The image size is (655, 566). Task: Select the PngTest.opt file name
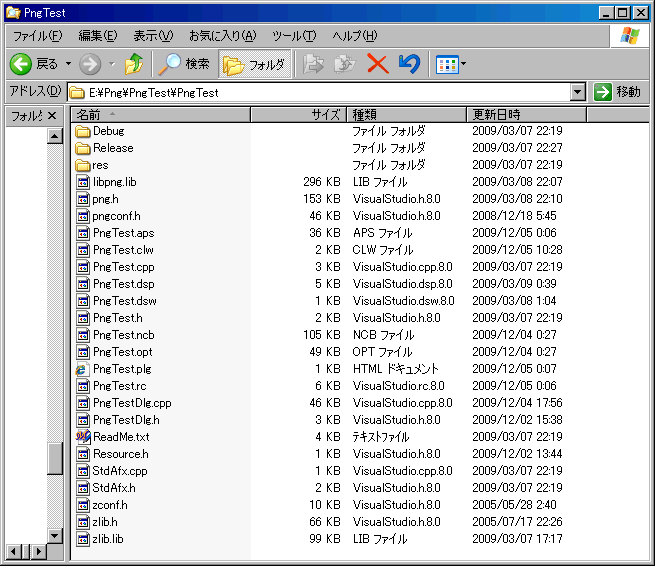click(123, 352)
